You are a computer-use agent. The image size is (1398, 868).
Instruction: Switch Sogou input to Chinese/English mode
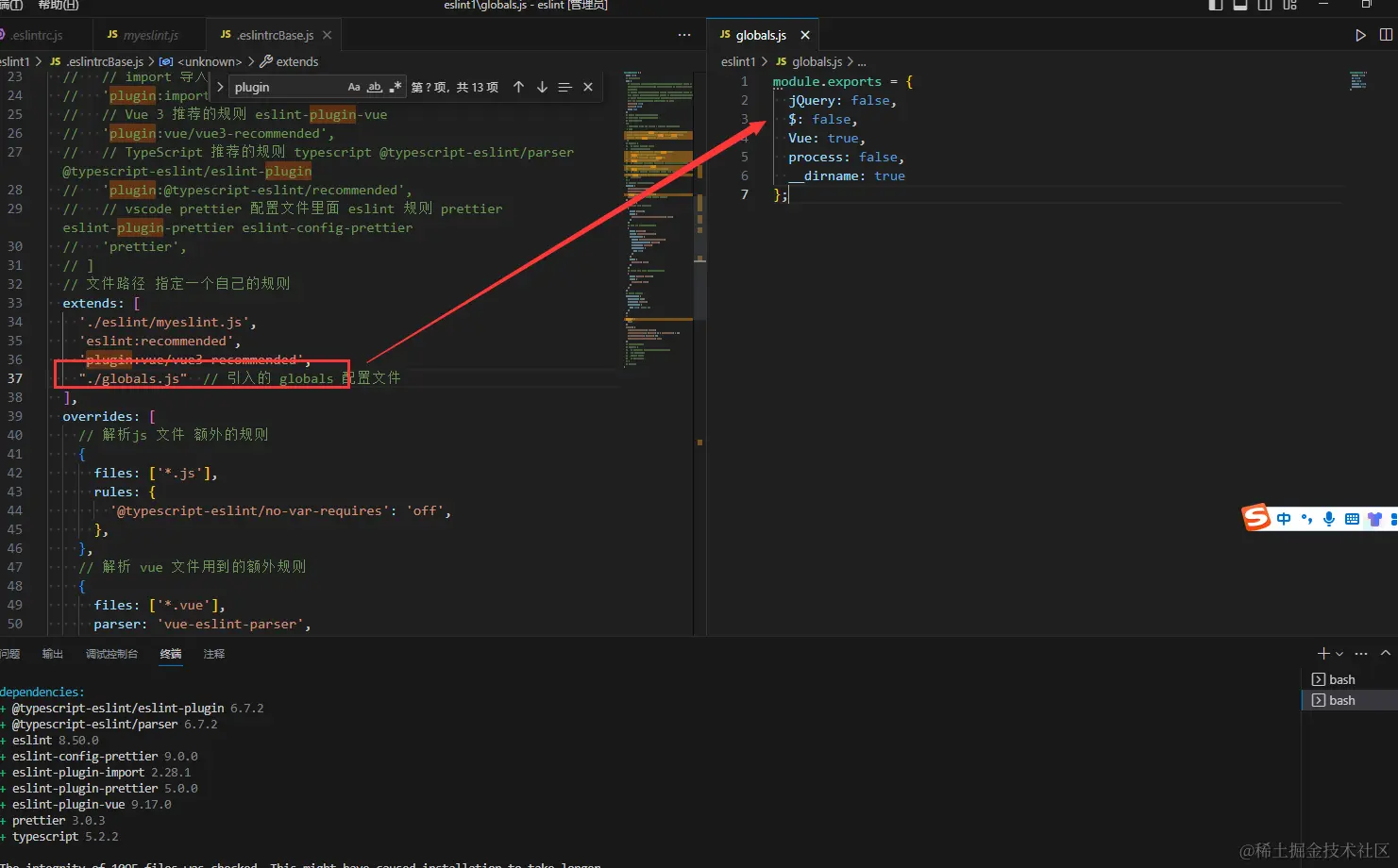(x=1284, y=518)
